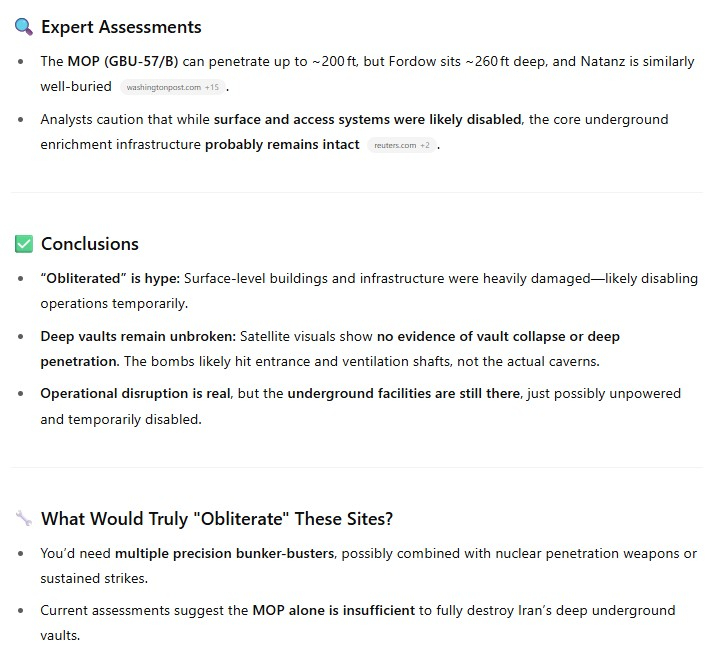Click the bullet point before Analysts caution

21,120
